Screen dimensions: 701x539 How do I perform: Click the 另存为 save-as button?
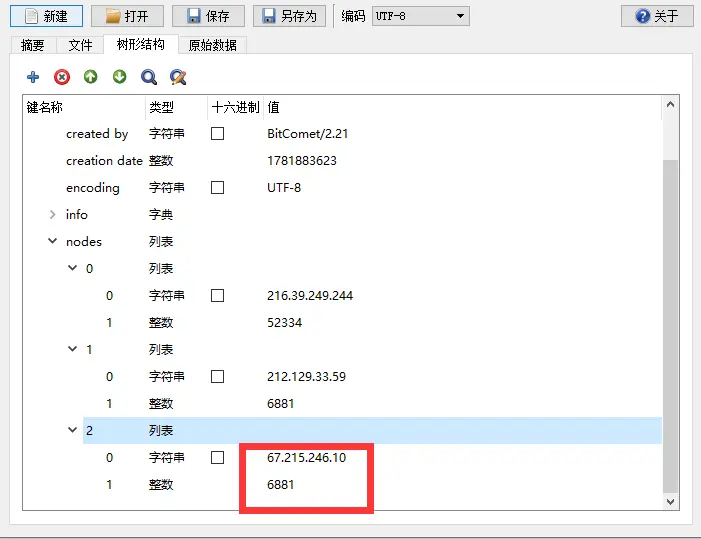tap(289, 16)
